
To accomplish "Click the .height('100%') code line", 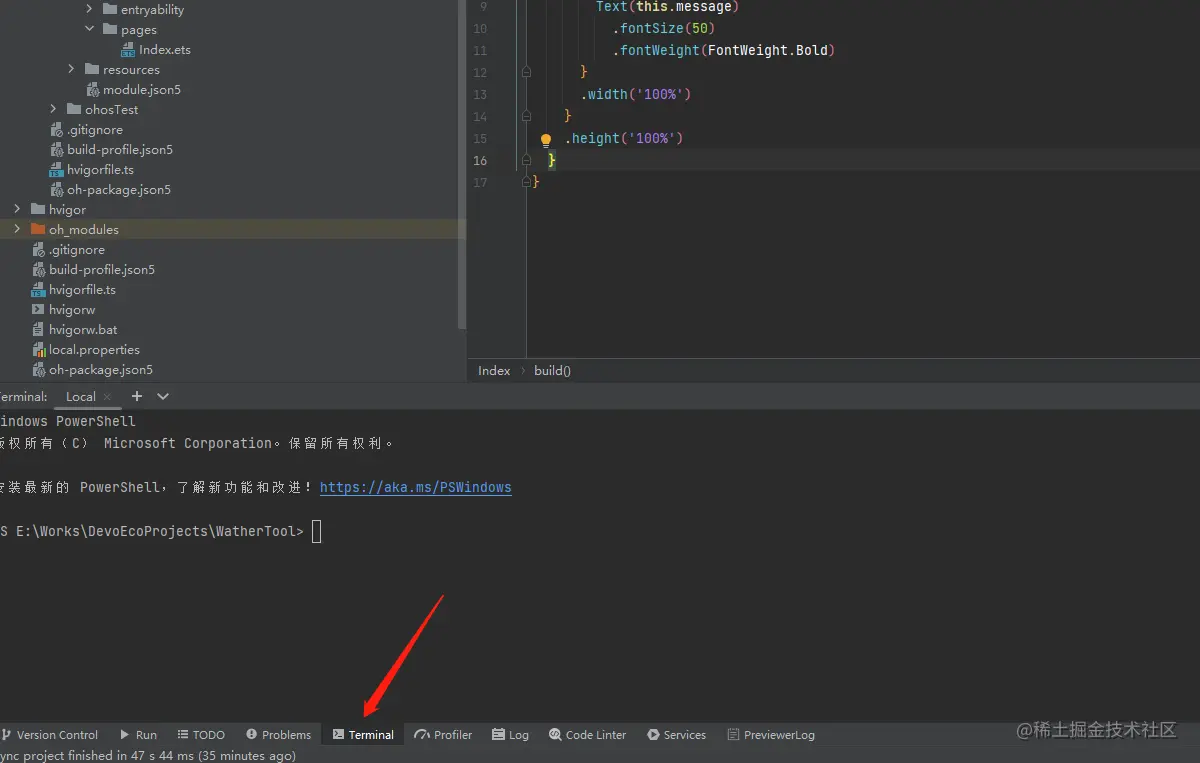I will click(624, 138).
